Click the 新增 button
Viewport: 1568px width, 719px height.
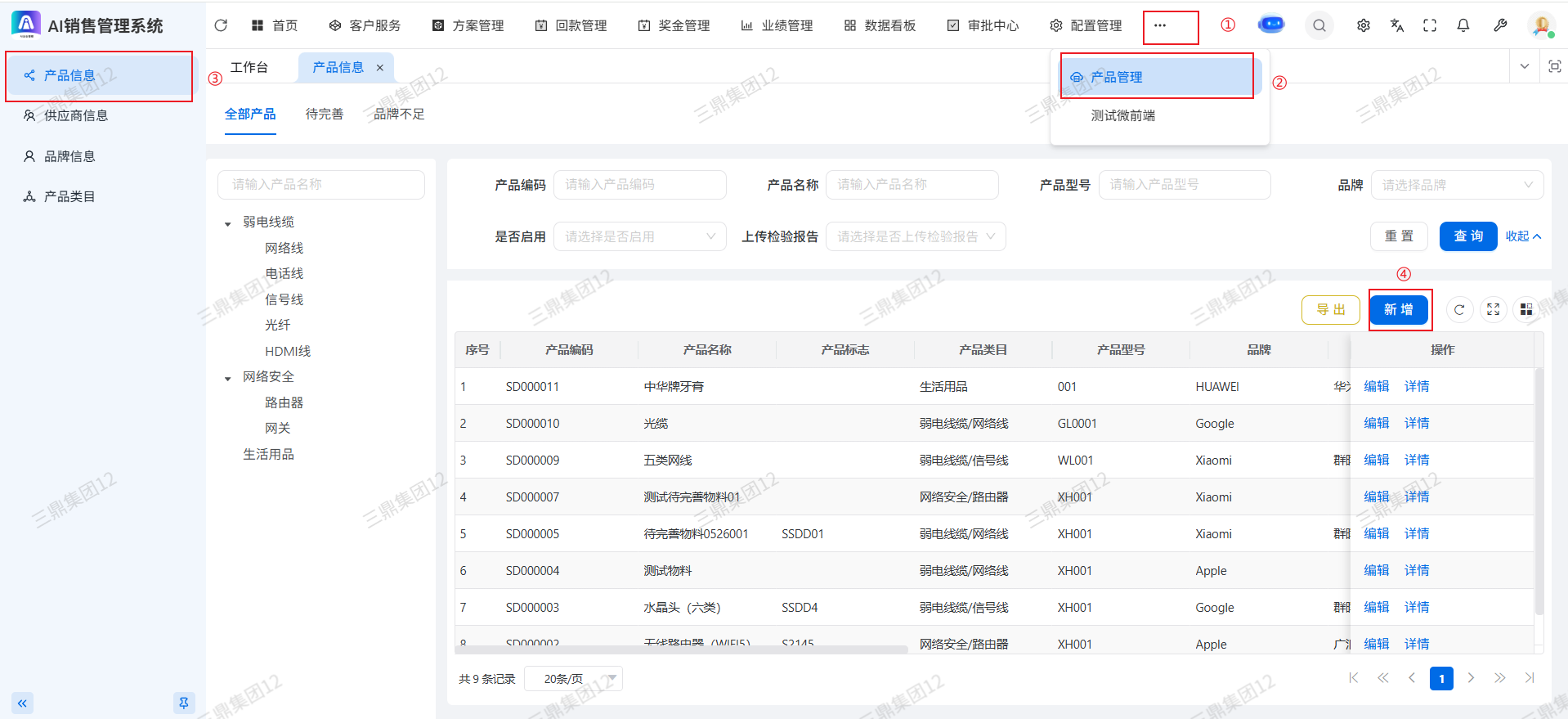click(1398, 310)
